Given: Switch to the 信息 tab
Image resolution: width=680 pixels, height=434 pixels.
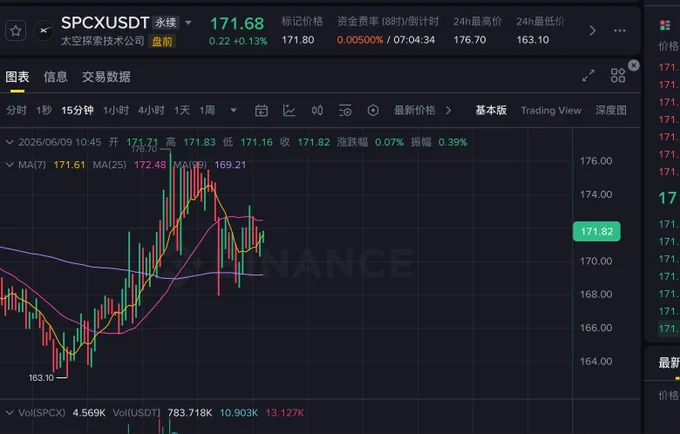Looking at the screenshot, I should [x=56, y=77].
